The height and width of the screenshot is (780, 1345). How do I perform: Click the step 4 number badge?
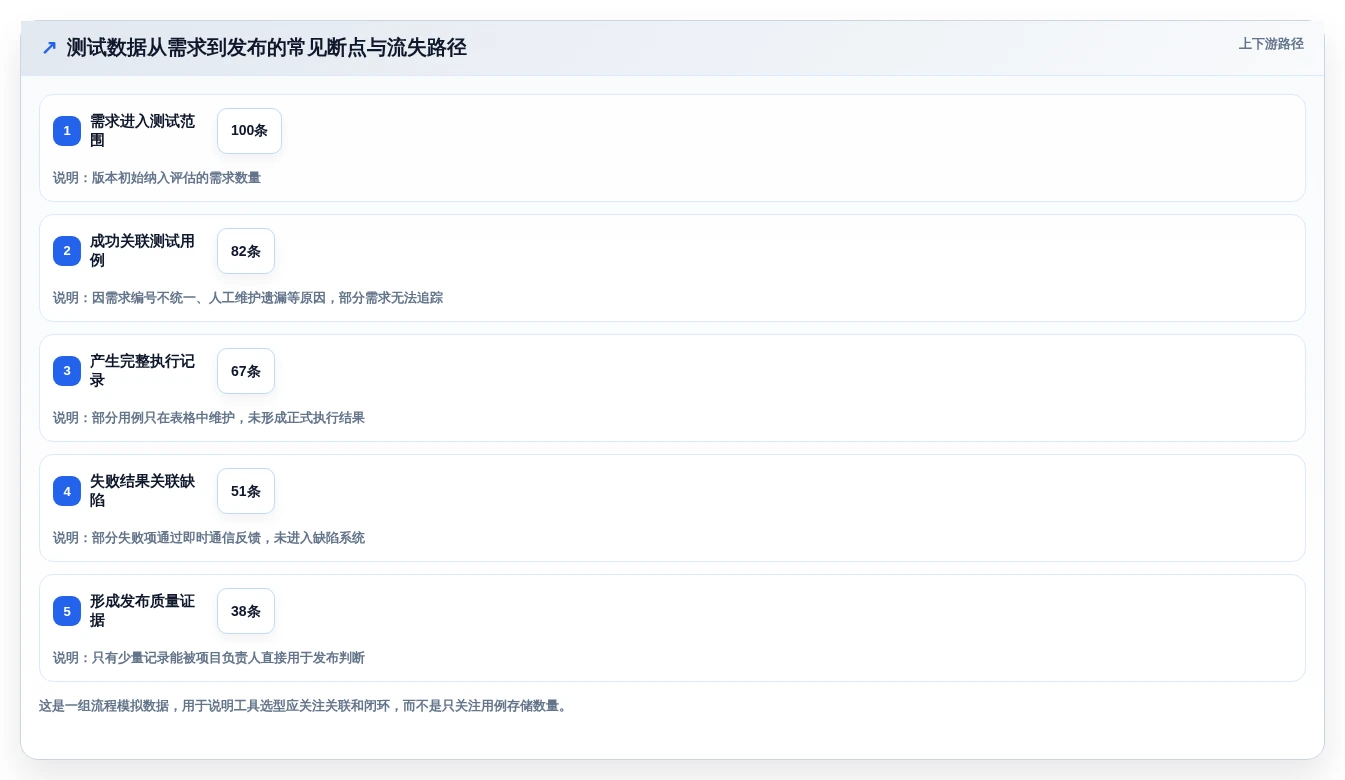pyautogui.click(x=67, y=491)
